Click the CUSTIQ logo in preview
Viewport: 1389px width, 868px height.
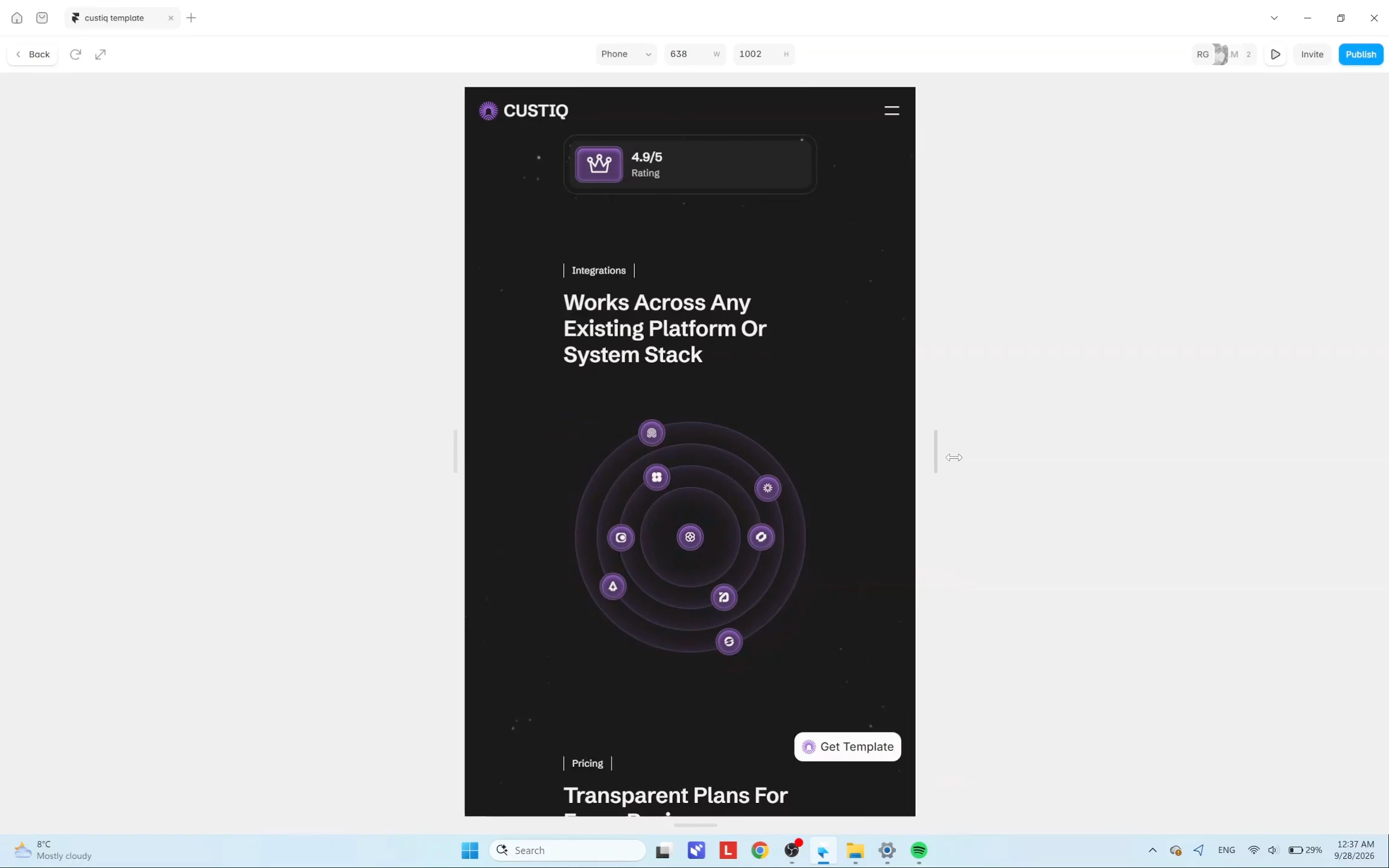(x=523, y=111)
